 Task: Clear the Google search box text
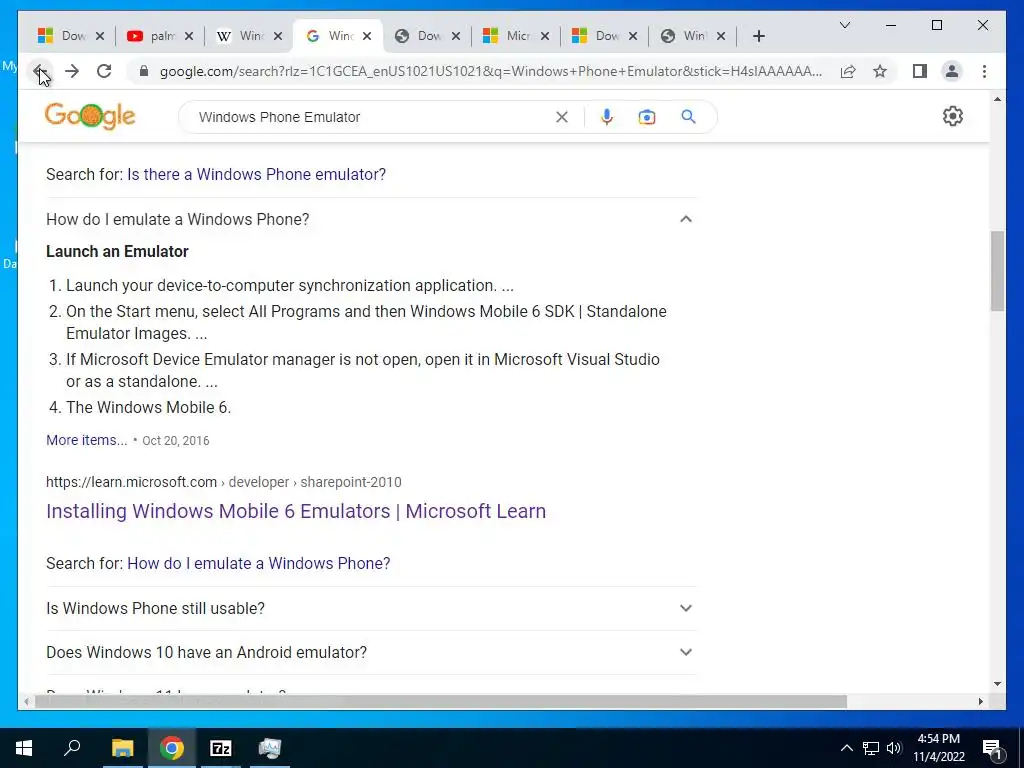tap(562, 117)
